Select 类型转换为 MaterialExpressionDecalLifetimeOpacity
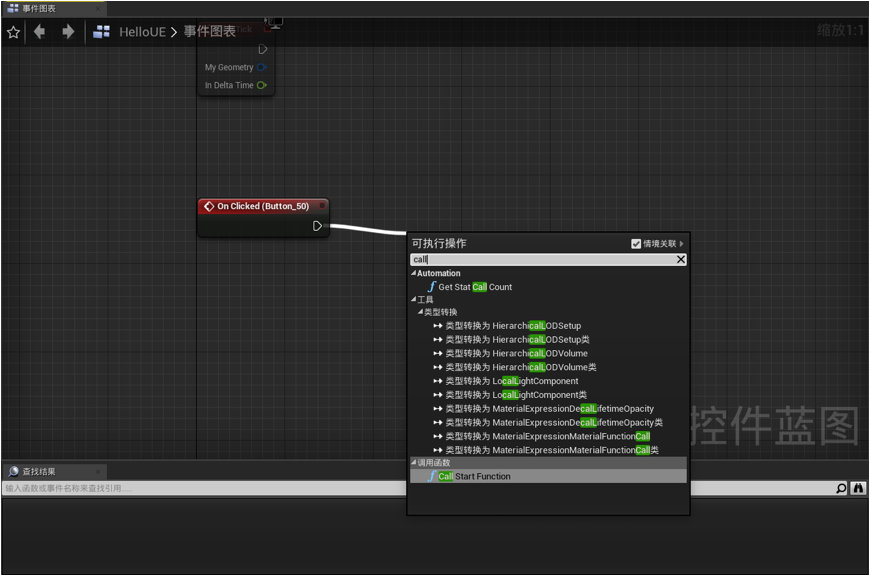Screen dimensions: 869x576 click(x=549, y=409)
